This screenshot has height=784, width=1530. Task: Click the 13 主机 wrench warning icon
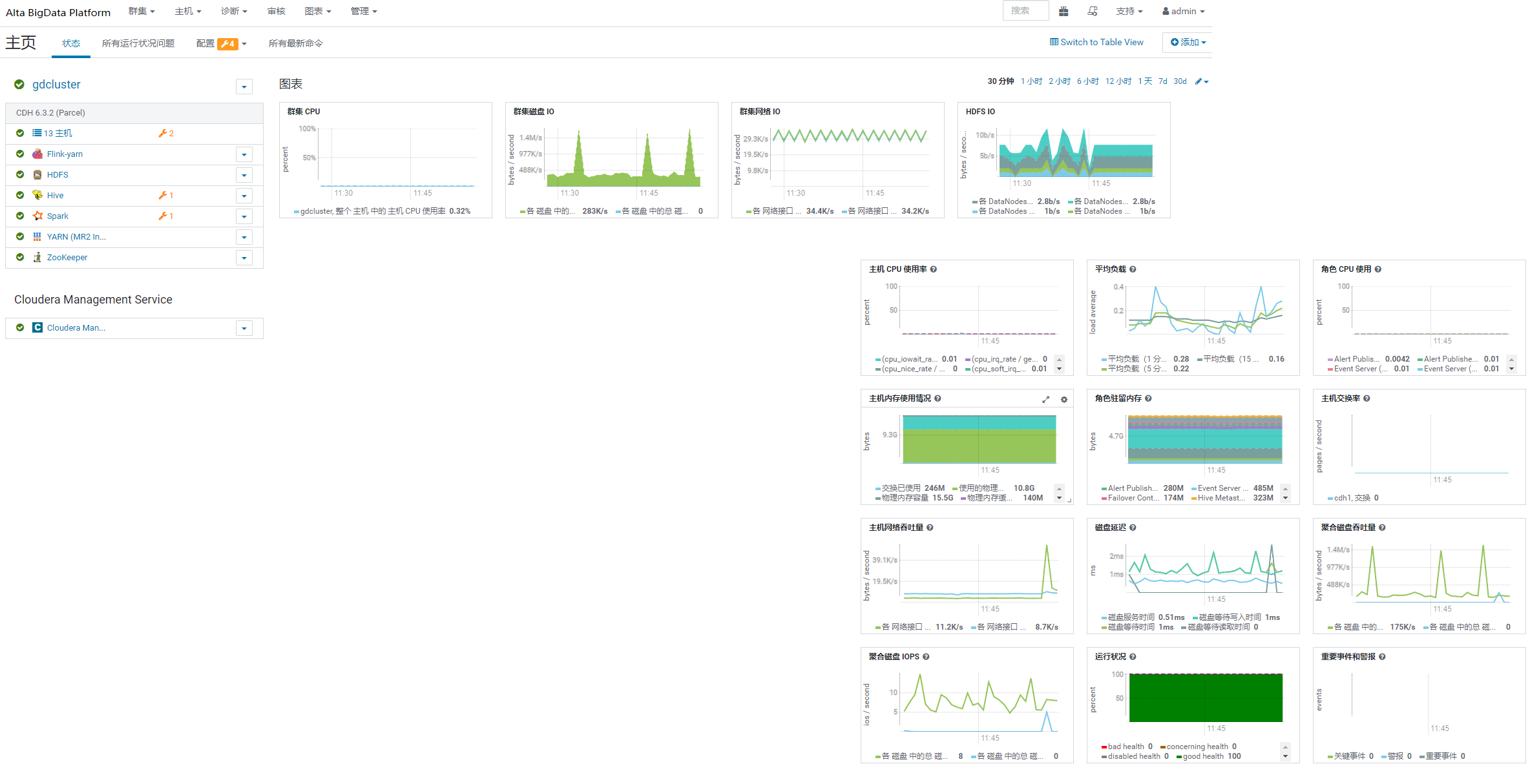(x=163, y=133)
